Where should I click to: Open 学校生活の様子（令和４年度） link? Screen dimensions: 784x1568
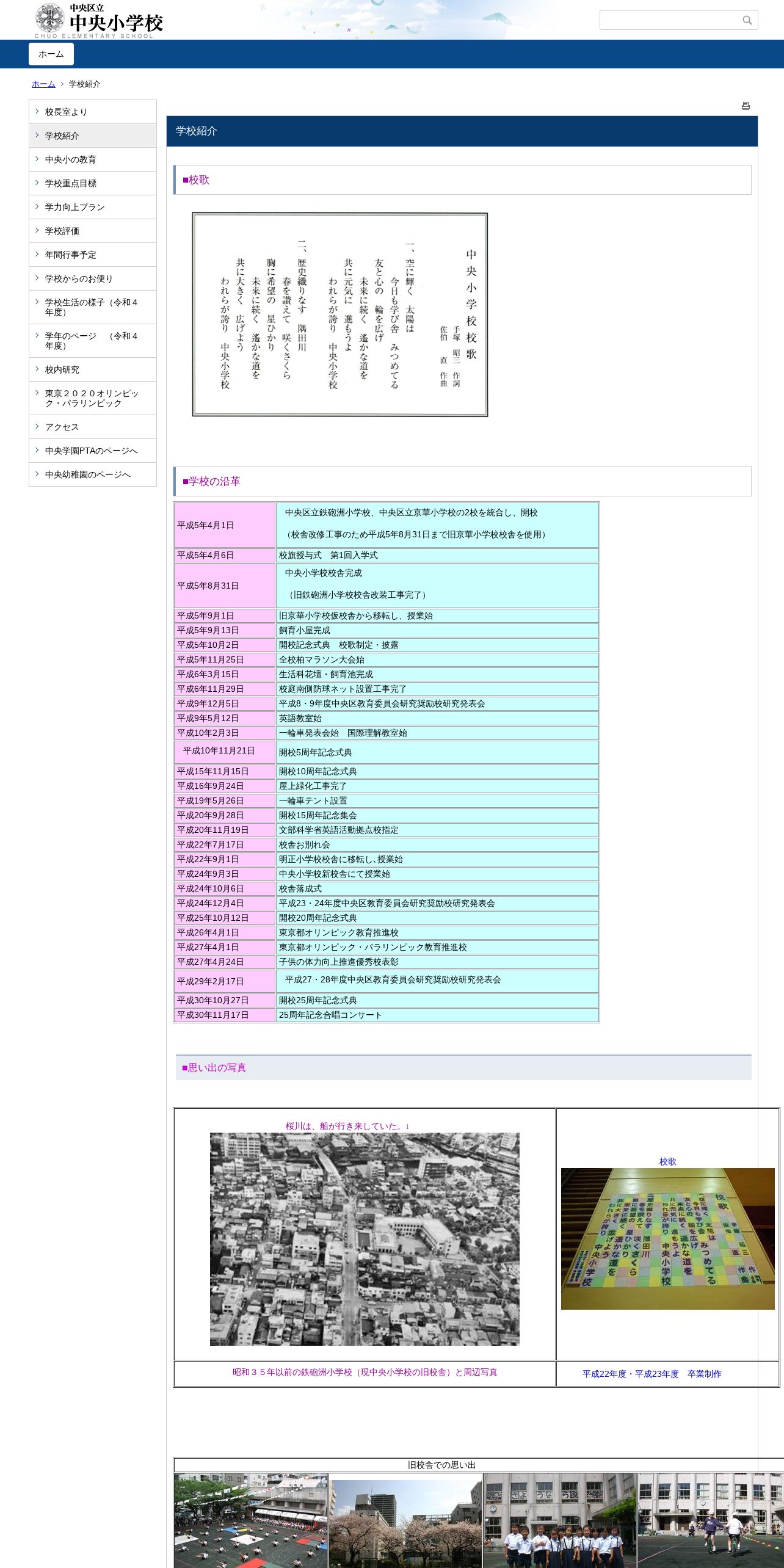coord(93,307)
